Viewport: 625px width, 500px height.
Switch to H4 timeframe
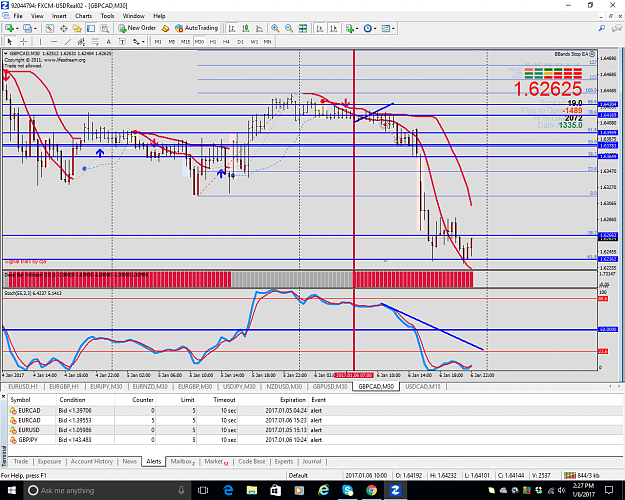(226, 41)
